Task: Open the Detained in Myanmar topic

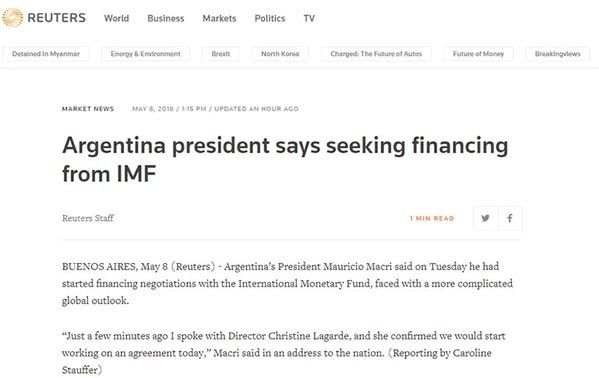Action: click(x=46, y=54)
